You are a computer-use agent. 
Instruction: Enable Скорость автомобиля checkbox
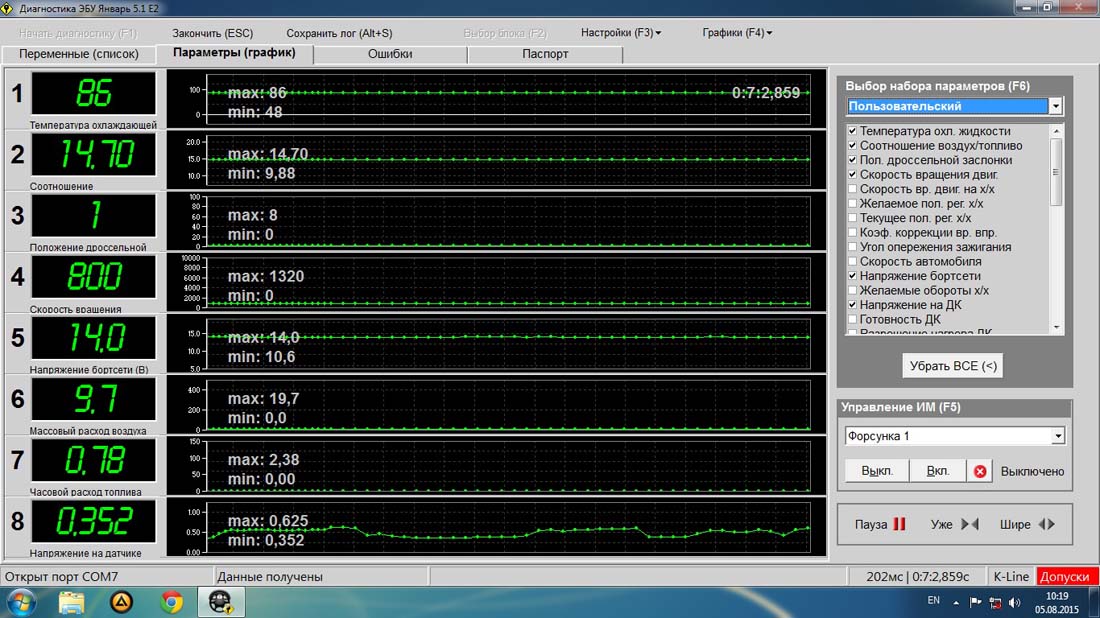tap(852, 261)
